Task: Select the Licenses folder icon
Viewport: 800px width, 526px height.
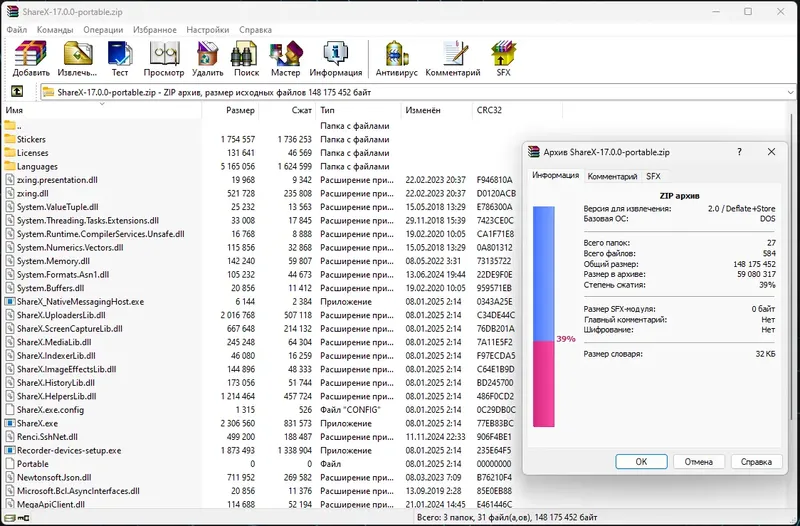Action: (x=10, y=153)
